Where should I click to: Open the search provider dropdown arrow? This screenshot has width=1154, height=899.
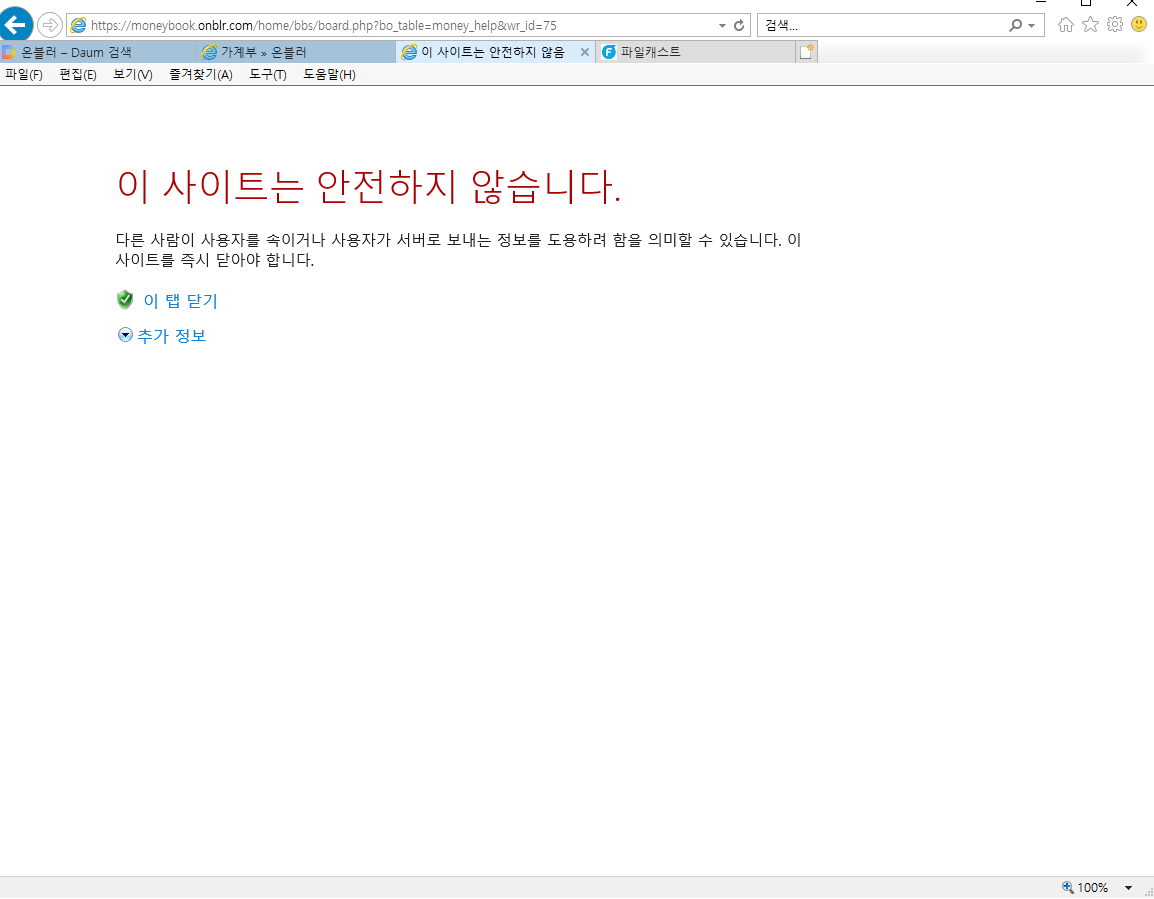[1031, 25]
